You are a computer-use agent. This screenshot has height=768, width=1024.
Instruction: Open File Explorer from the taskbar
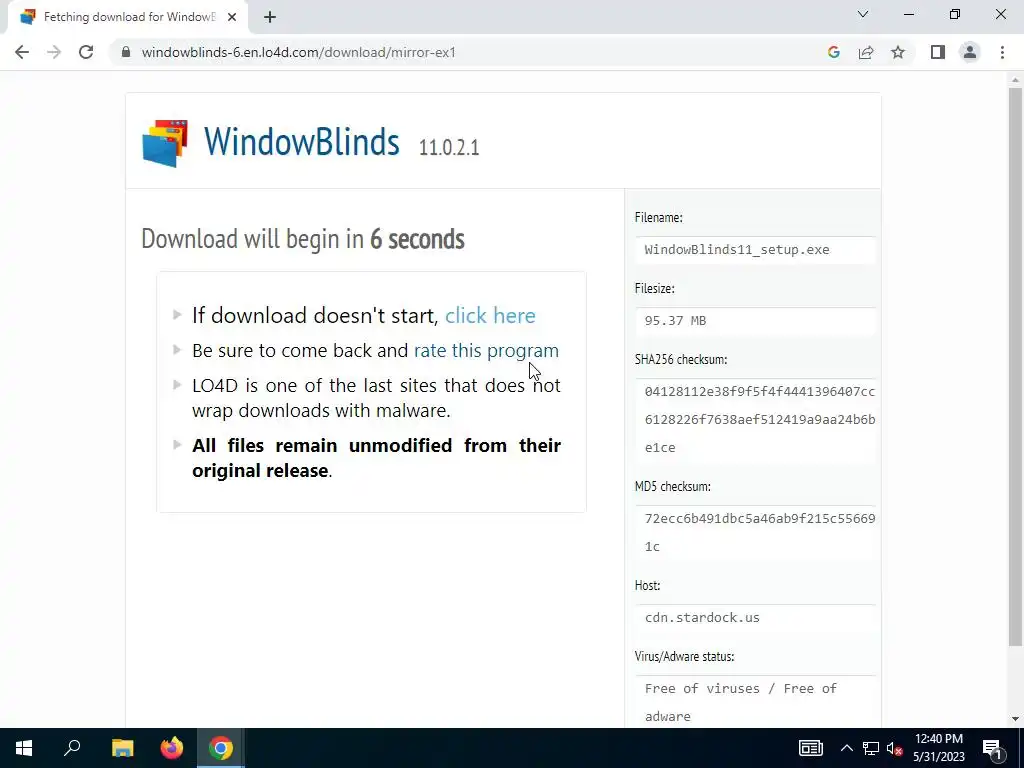pyautogui.click(x=122, y=748)
